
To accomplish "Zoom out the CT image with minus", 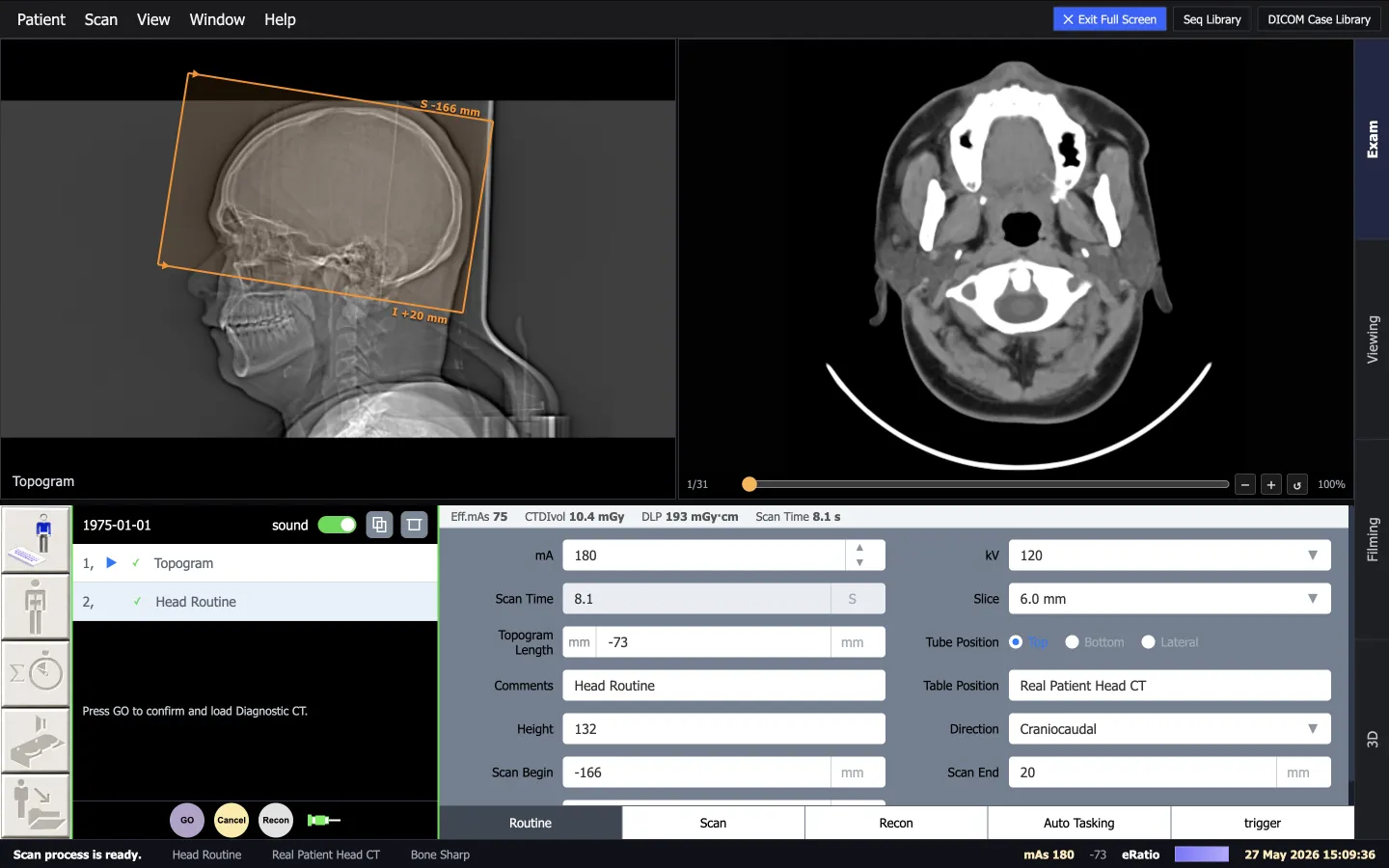I will point(1245,484).
